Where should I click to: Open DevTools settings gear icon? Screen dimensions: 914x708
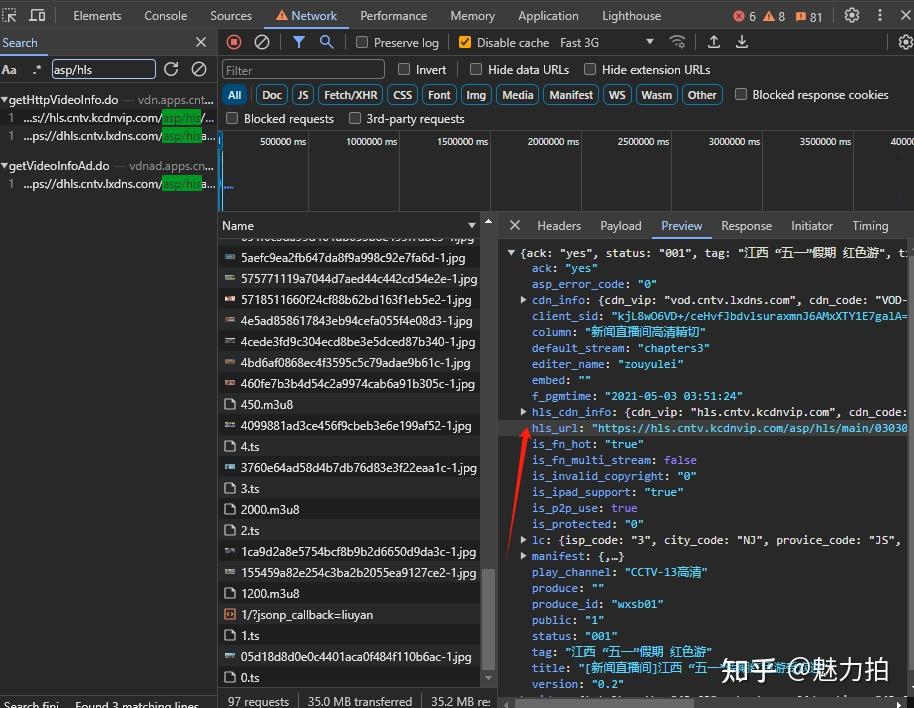pos(852,15)
